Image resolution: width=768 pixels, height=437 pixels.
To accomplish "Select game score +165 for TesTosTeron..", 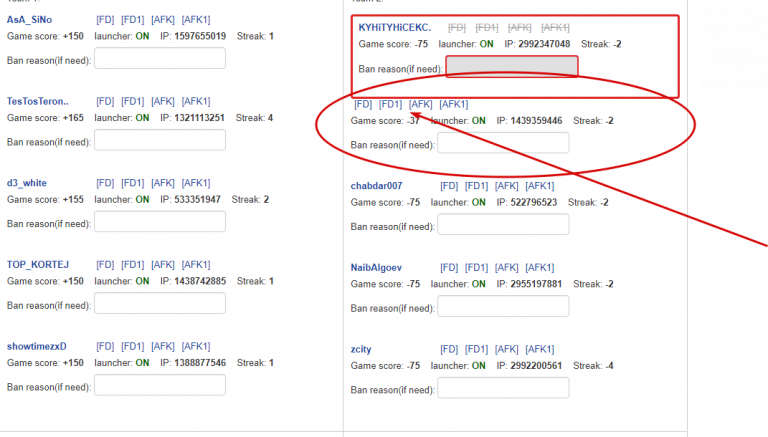I will point(73,118).
